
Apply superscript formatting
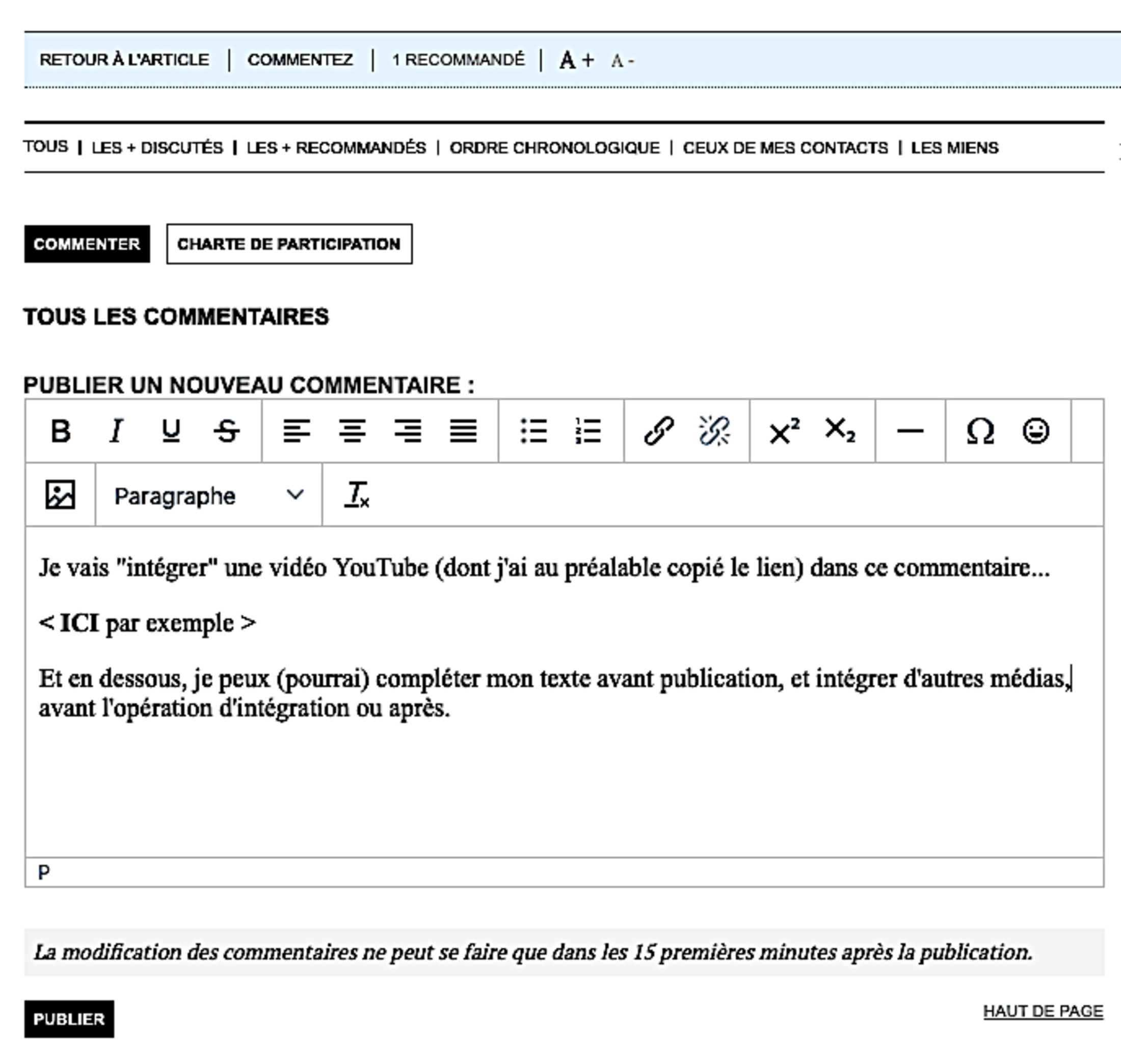[784, 431]
